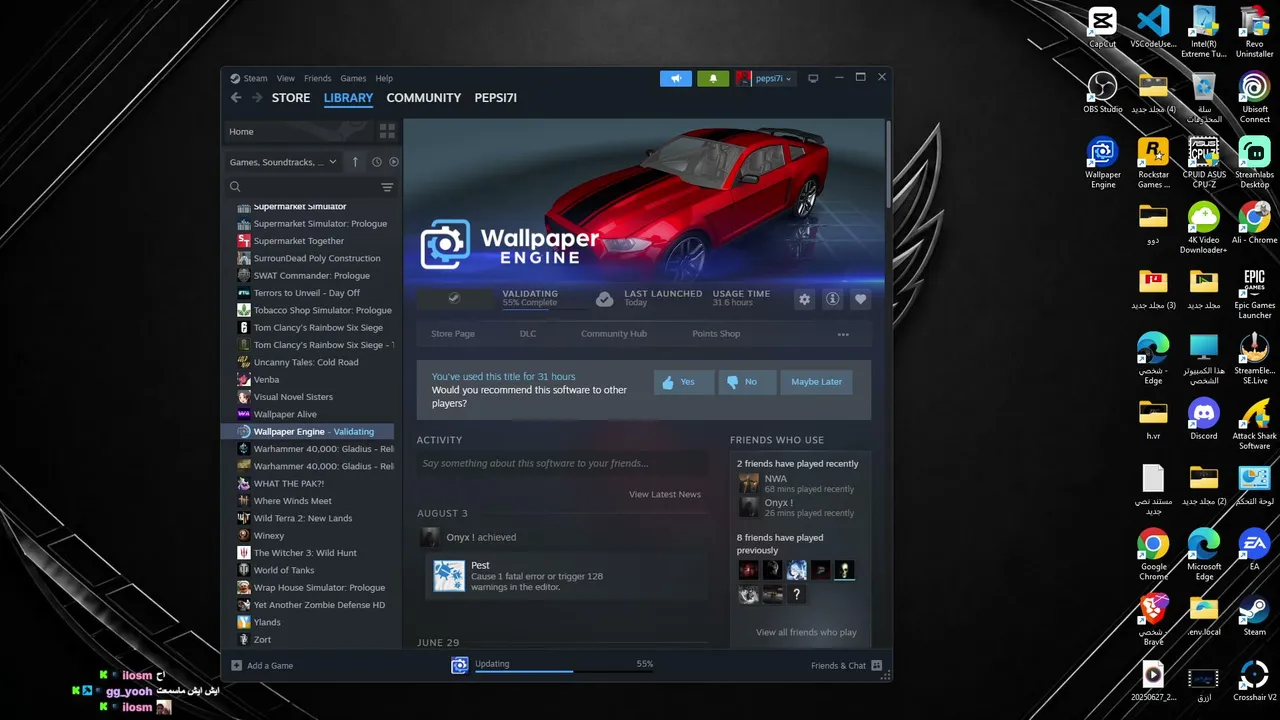Add Wallpaper Engine to favorites

[860, 299]
